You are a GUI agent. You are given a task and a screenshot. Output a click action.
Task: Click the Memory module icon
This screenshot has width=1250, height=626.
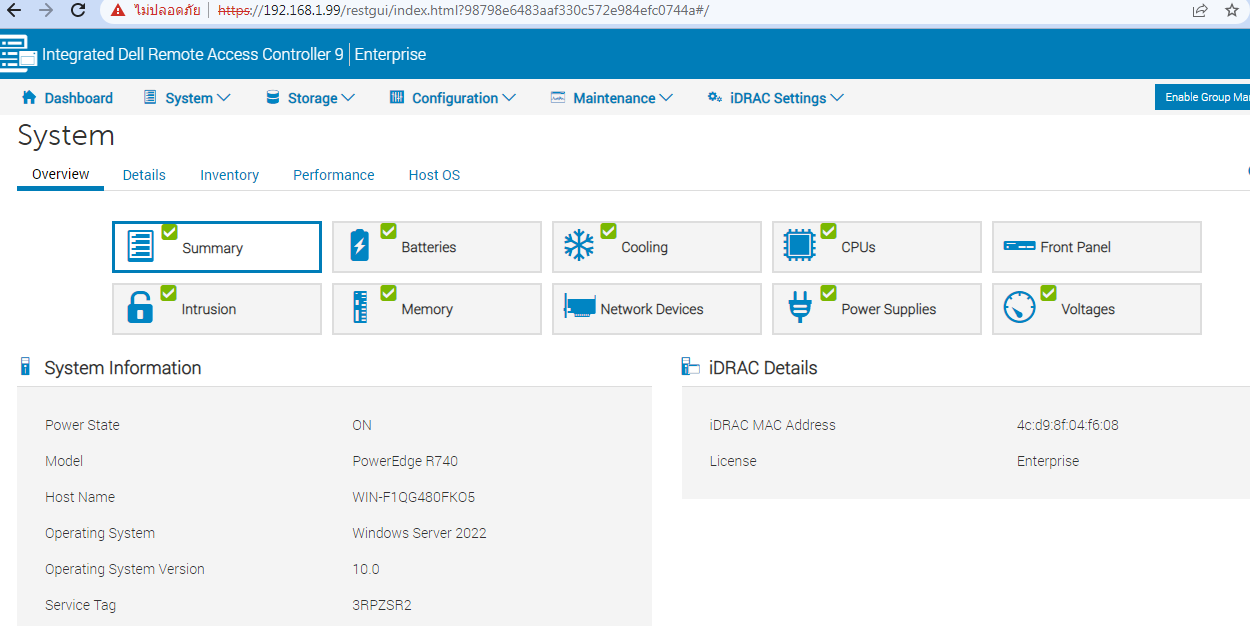[x=360, y=308]
